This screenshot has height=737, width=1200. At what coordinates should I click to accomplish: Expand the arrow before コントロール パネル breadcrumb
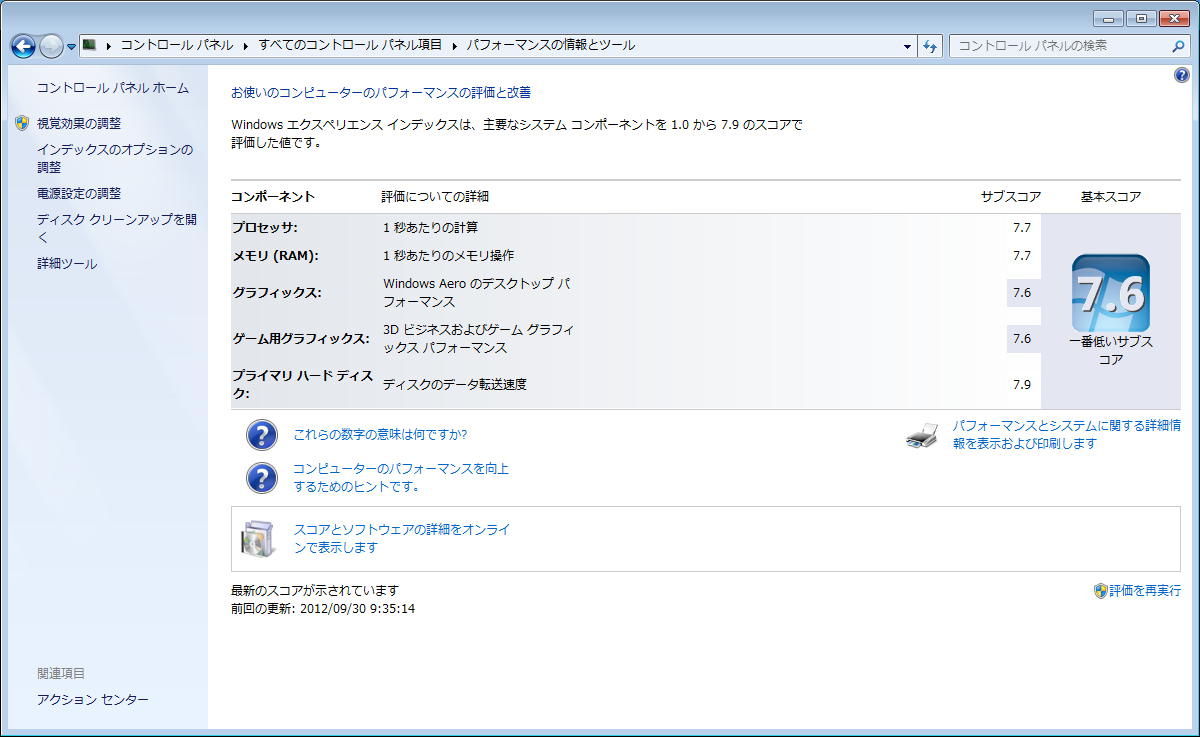tap(108, 45)
